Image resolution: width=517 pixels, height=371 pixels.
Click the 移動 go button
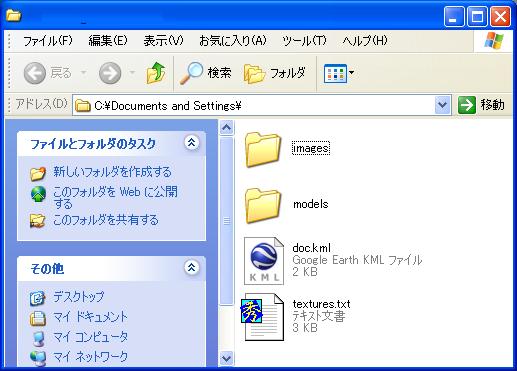[x=481, y=105]
